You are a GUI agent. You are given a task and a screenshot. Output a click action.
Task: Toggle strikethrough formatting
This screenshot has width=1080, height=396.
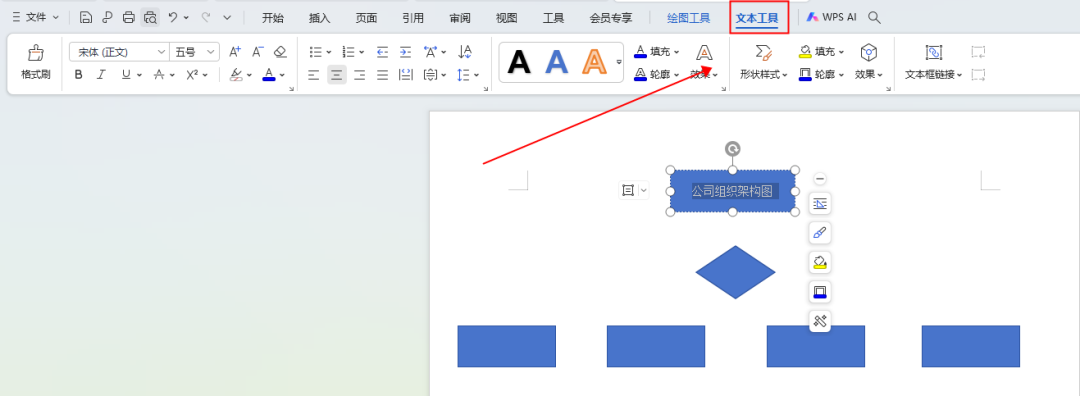pos(159,74)
